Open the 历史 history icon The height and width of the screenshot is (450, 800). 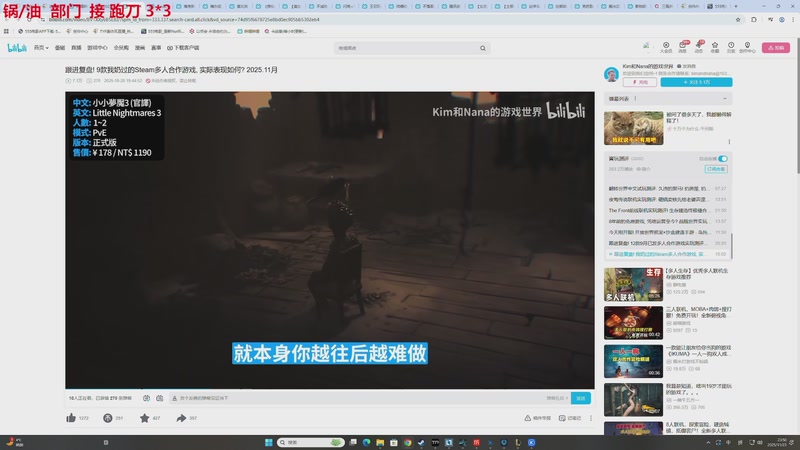click(731, 47)
